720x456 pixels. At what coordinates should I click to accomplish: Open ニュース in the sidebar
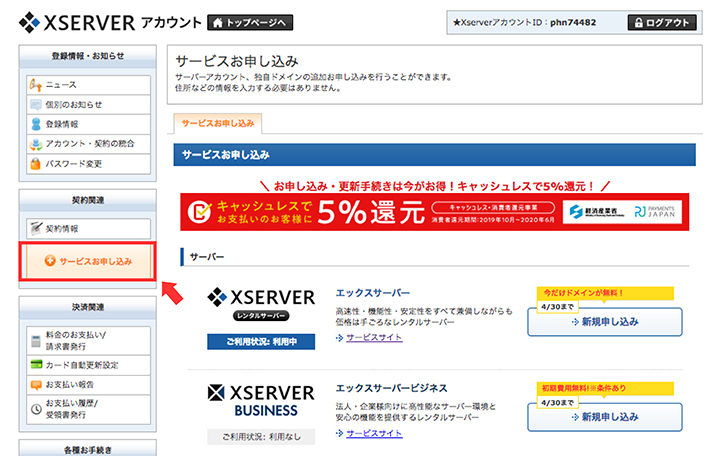click(88, 85)
